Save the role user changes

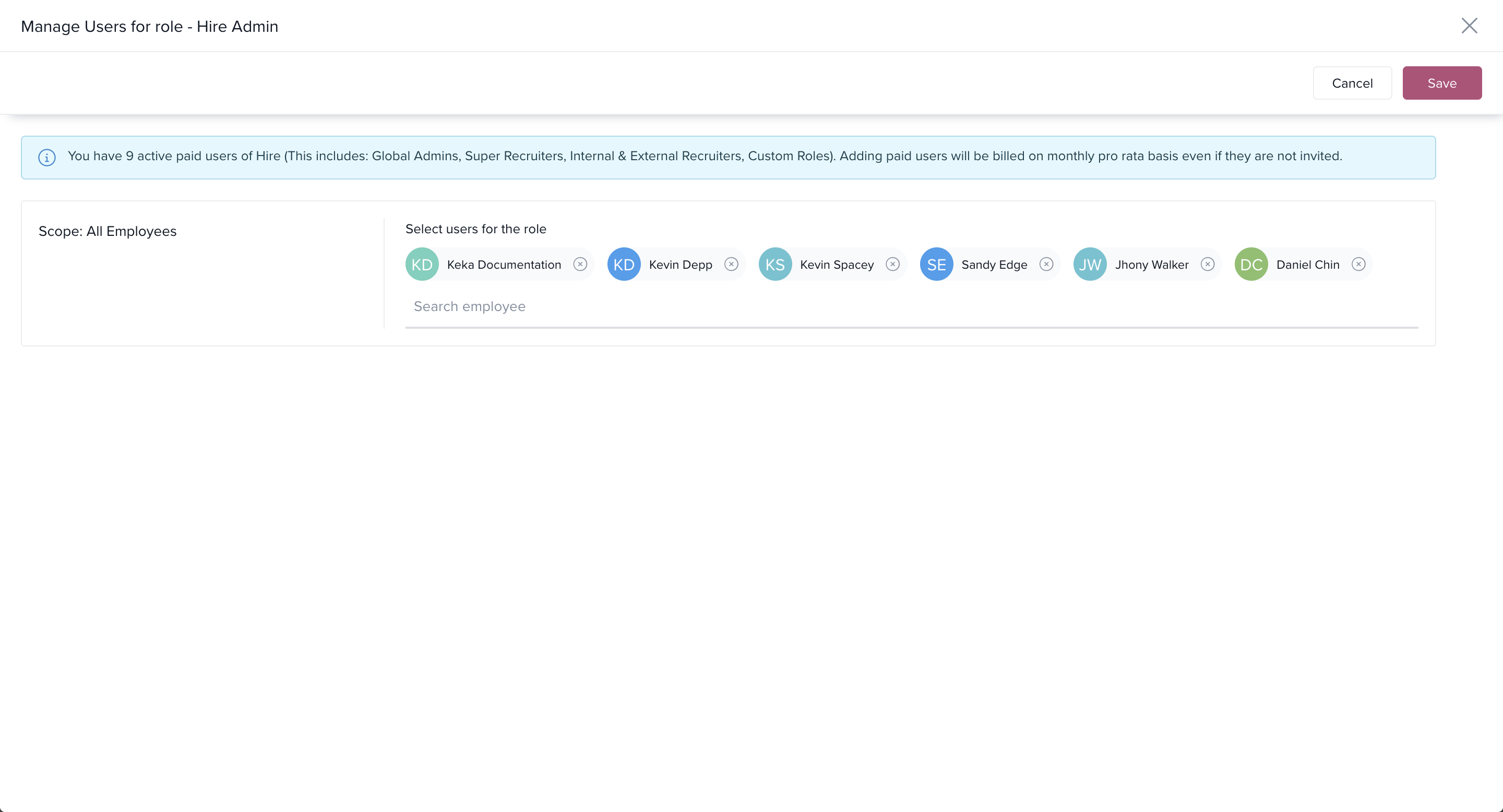(x=1442, y=83)
